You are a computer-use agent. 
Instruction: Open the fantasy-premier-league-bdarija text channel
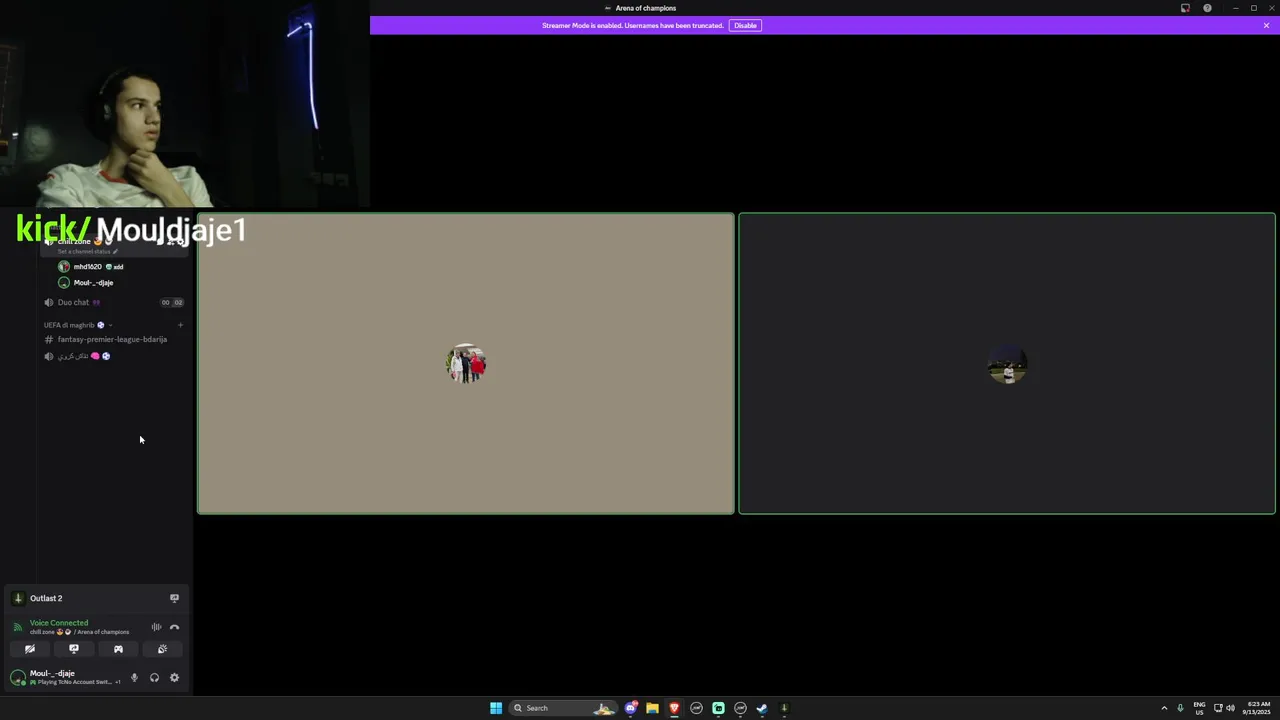pyautogui.click(x=112, y=339)
